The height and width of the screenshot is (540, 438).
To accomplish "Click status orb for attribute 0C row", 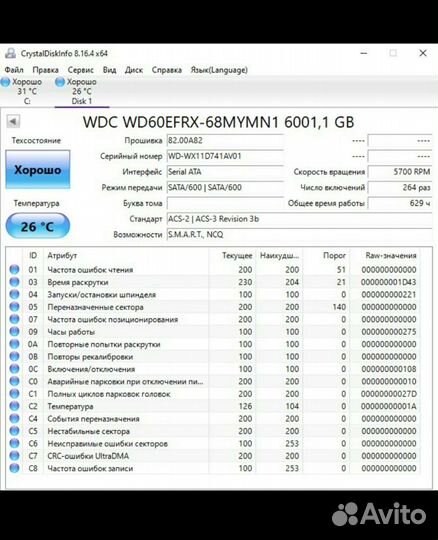I will click(x=14, y=369).
